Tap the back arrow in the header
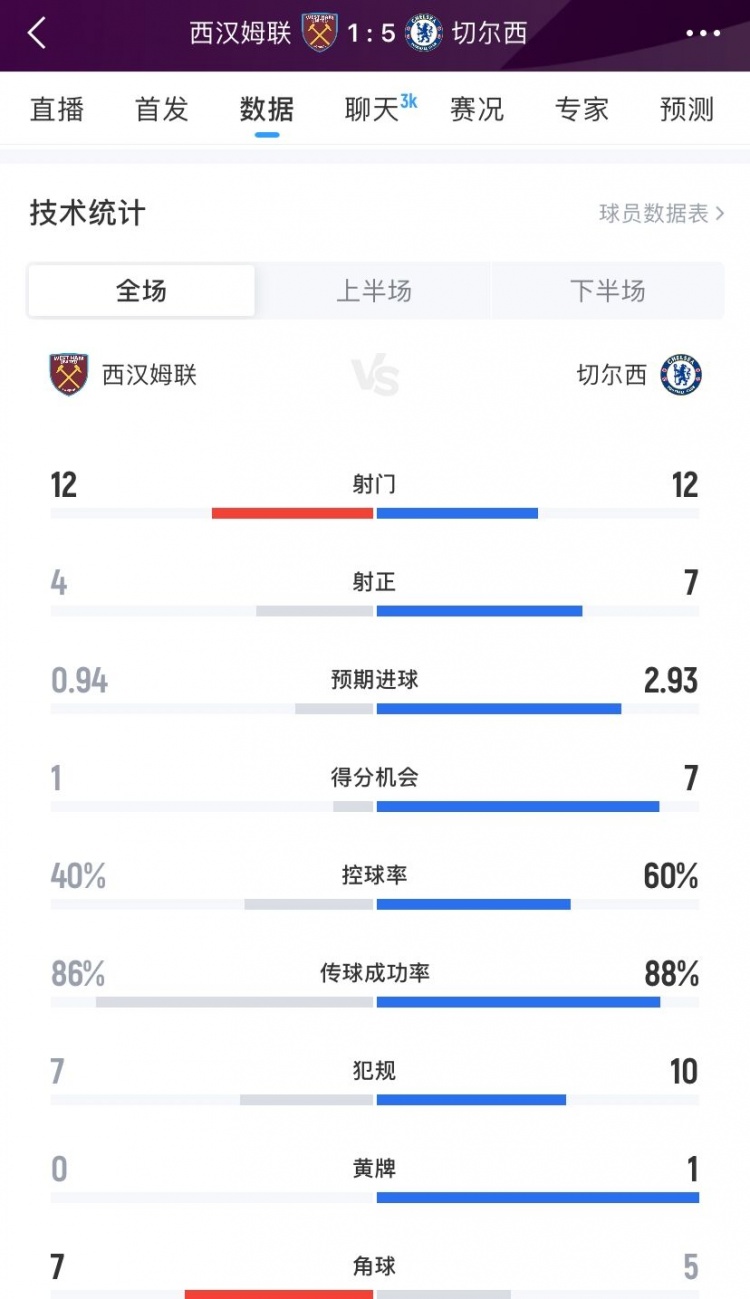The width and height of the screenshot is (750, 1299). (x=37, y=32)
